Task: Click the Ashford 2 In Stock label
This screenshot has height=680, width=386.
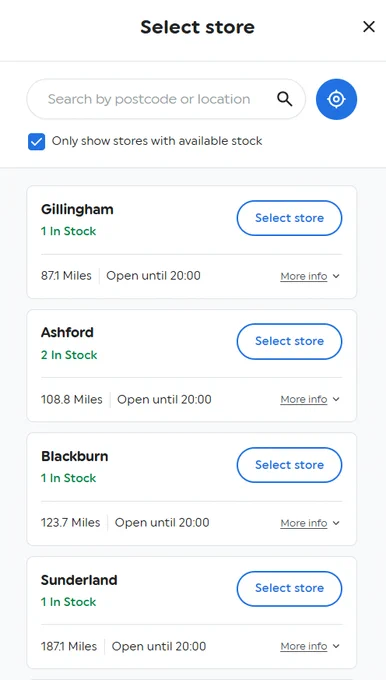Action: click(x=69, y=355)
